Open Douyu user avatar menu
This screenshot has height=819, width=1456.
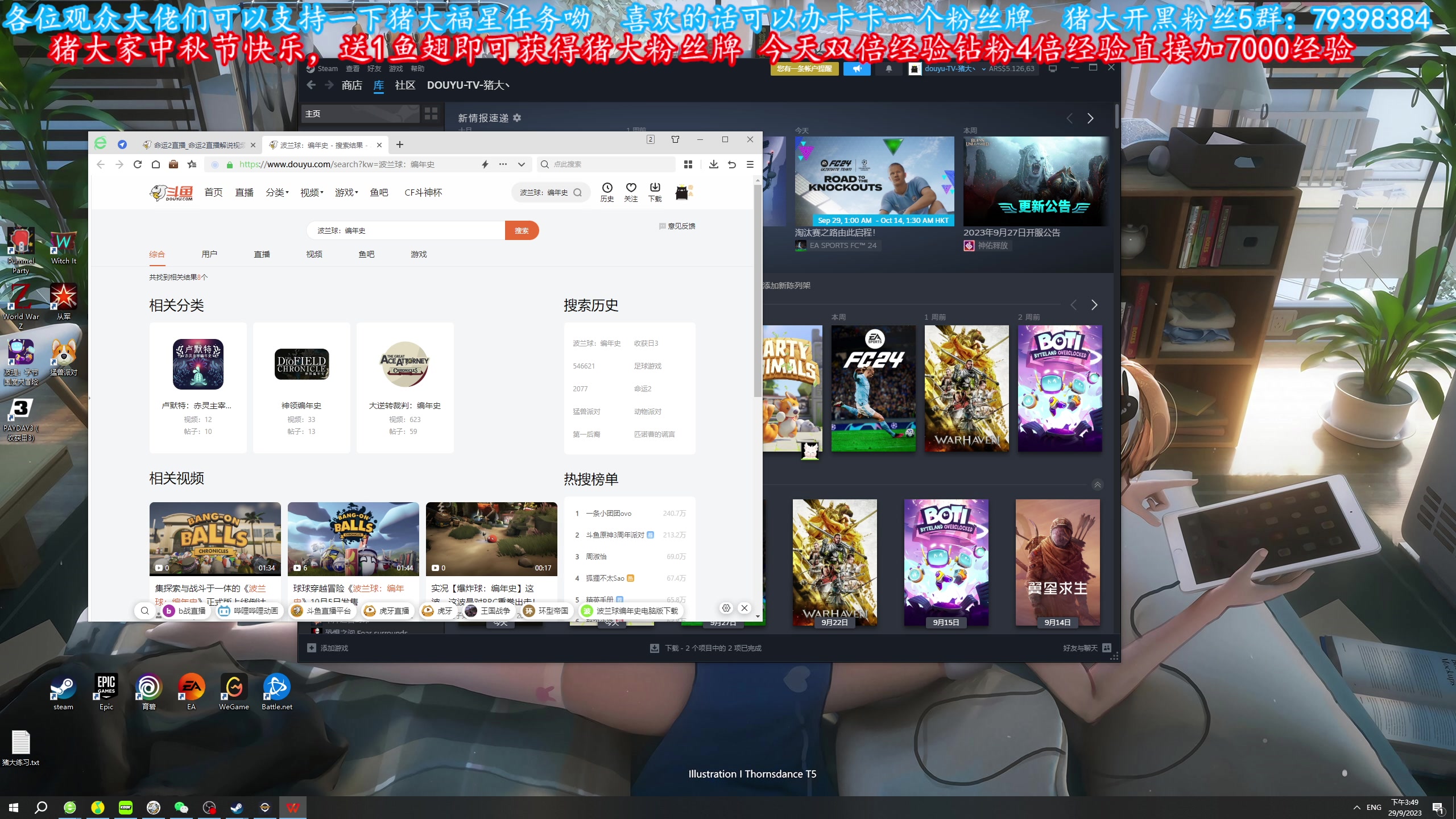682,193
